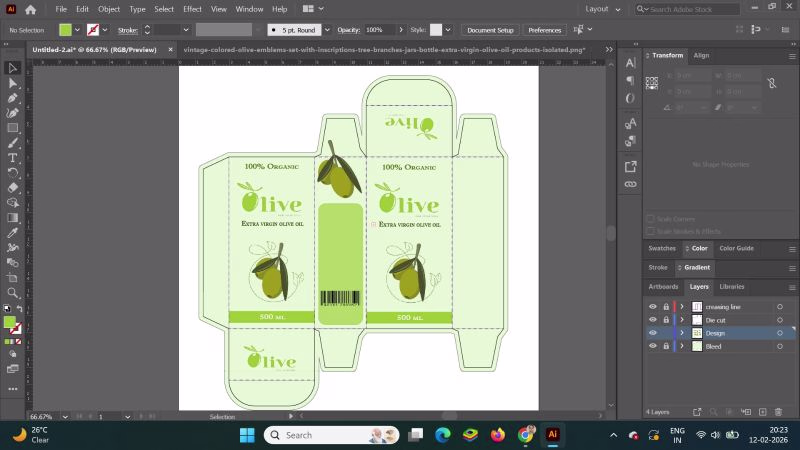
Task: Select the Paintbrush tool
Action: [x=13, y=143]
